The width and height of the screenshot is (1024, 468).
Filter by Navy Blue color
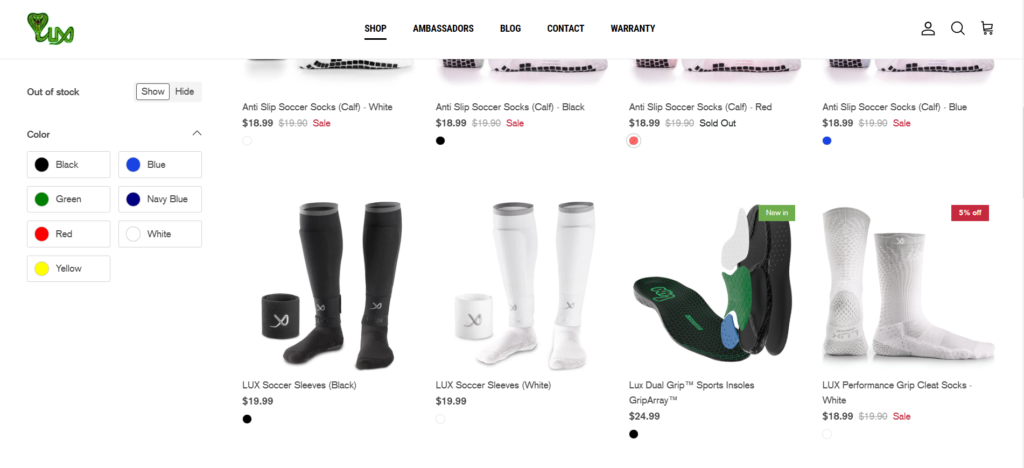coord(160,199)
